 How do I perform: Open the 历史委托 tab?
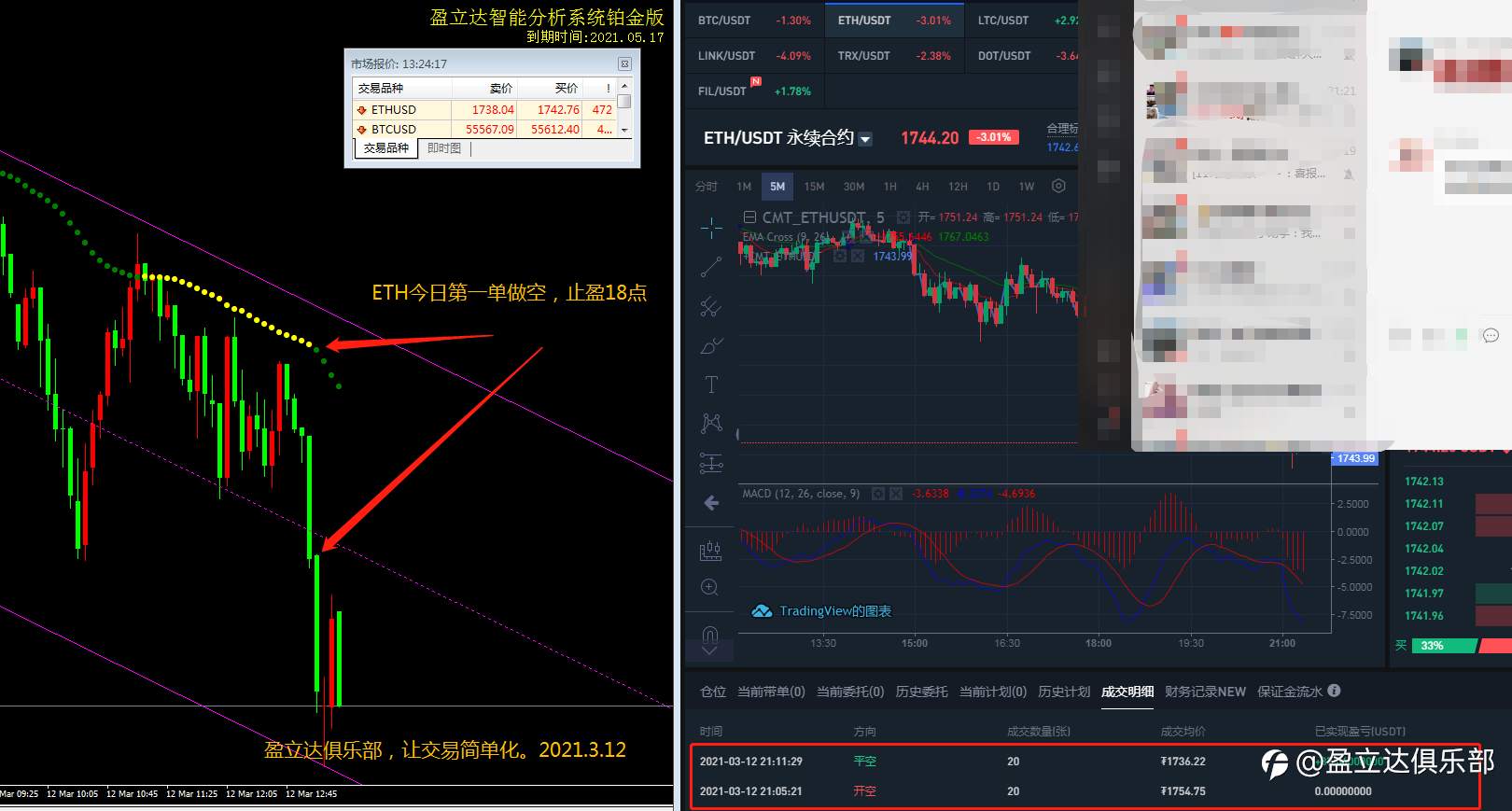(921, 692)
